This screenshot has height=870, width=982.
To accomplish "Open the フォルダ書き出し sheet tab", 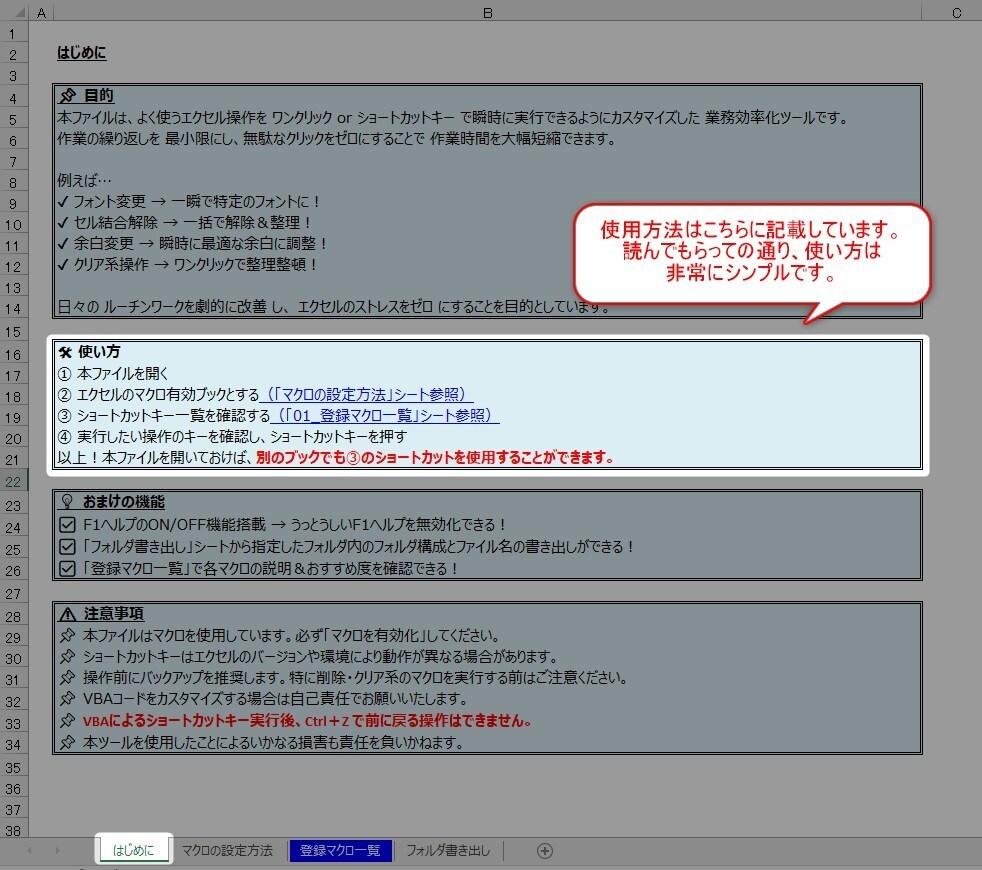I will click(x=448, y=850).
